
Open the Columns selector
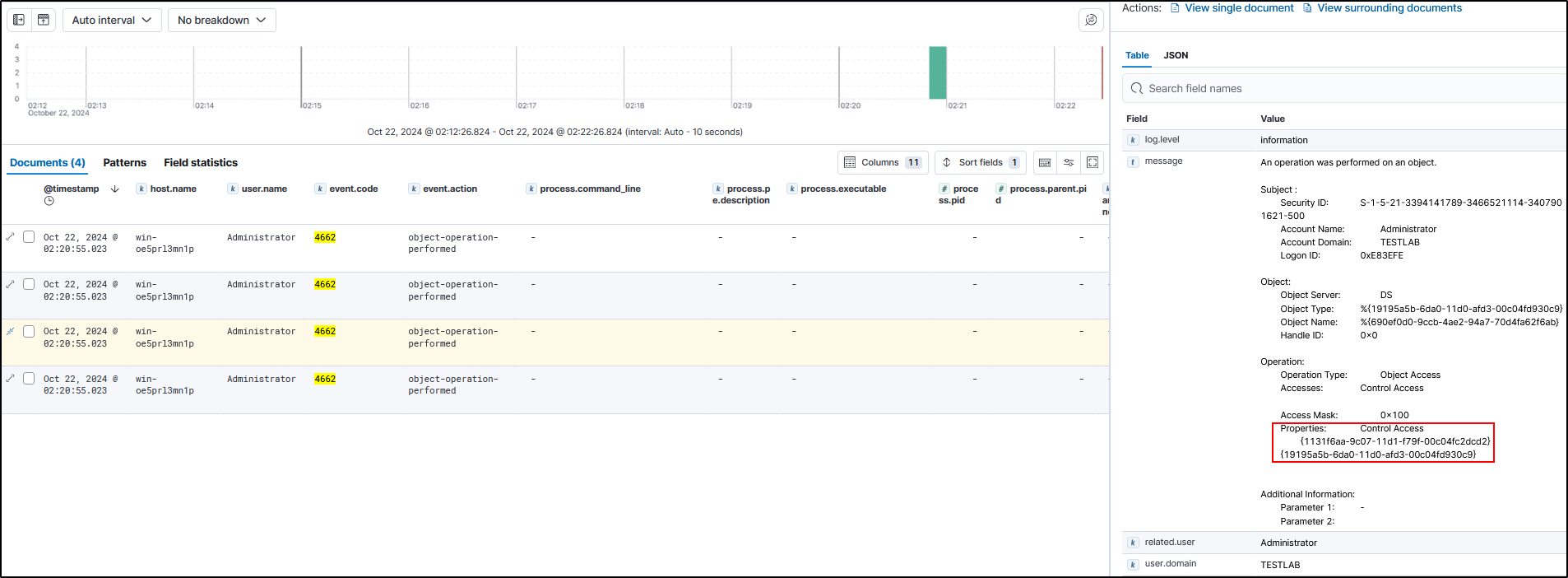click(882, 162)
